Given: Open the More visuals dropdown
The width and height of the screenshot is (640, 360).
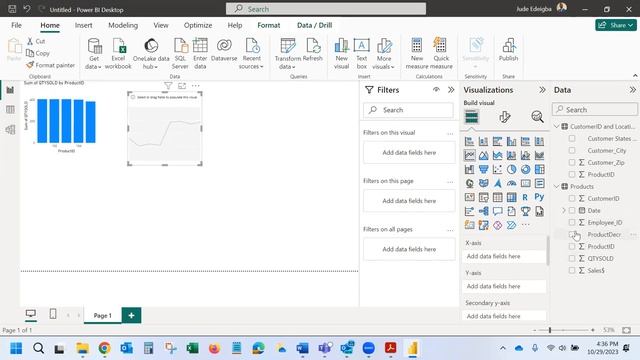Looking at the screenshot, I should [383, 62].
